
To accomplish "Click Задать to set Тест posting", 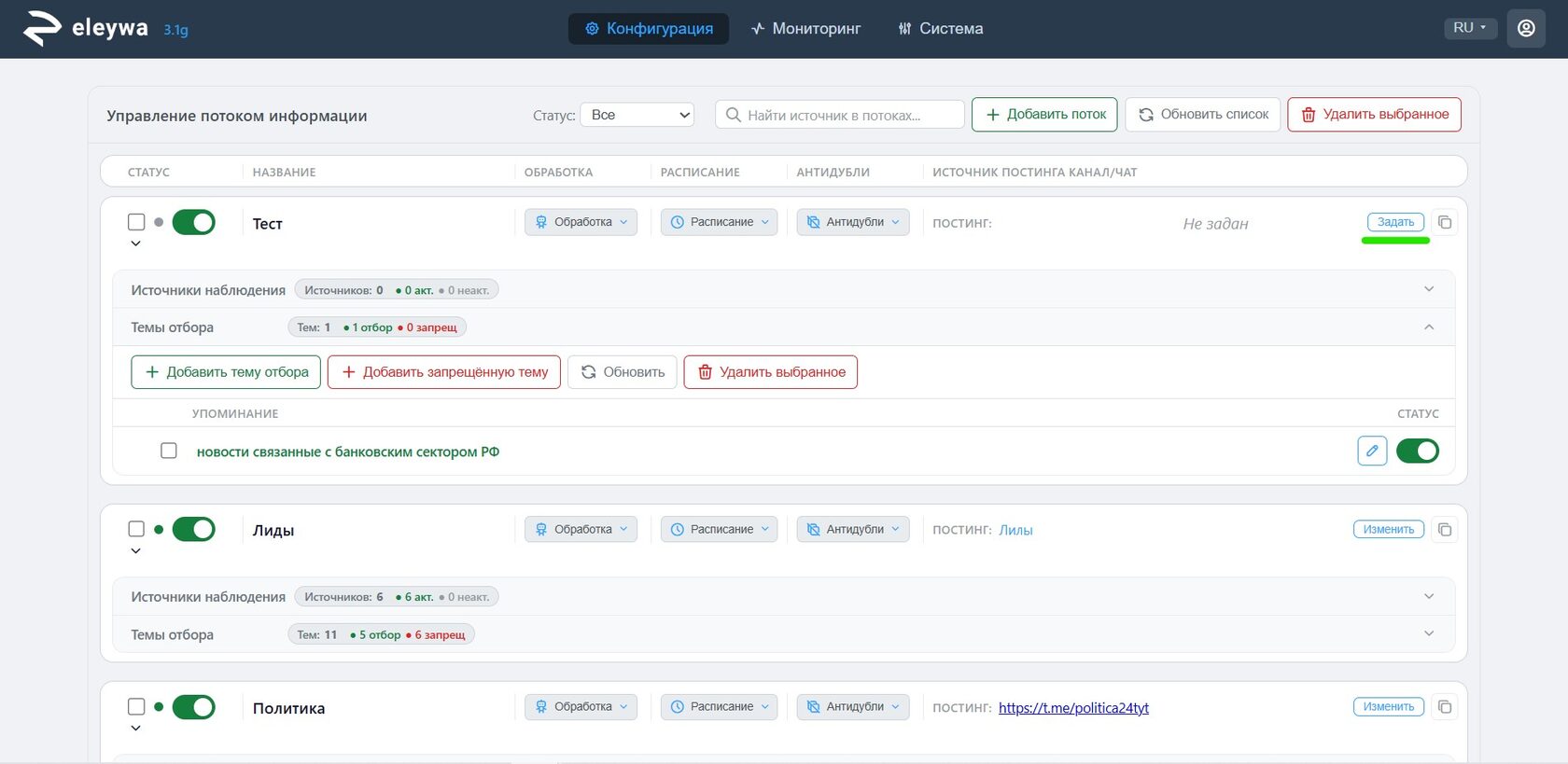I will tap(1396, 222).
